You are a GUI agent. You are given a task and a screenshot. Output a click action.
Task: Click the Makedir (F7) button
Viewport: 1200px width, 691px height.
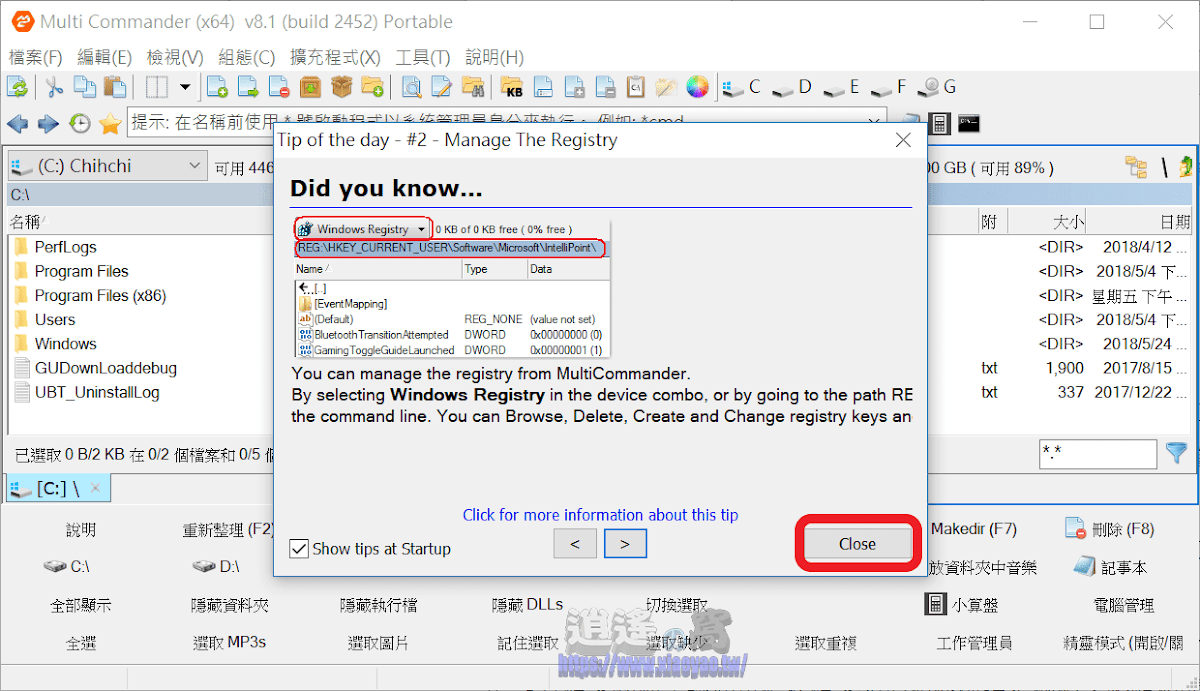[973, 528]
